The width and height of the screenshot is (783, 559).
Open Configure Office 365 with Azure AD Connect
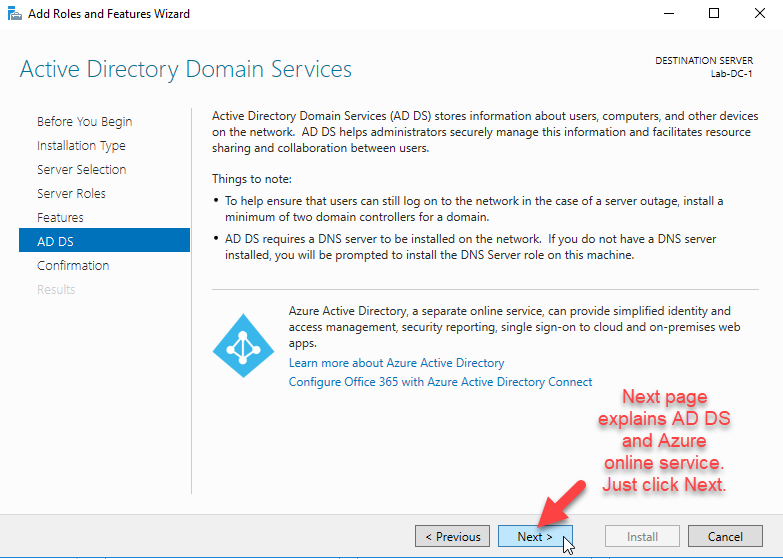(440, 382)
